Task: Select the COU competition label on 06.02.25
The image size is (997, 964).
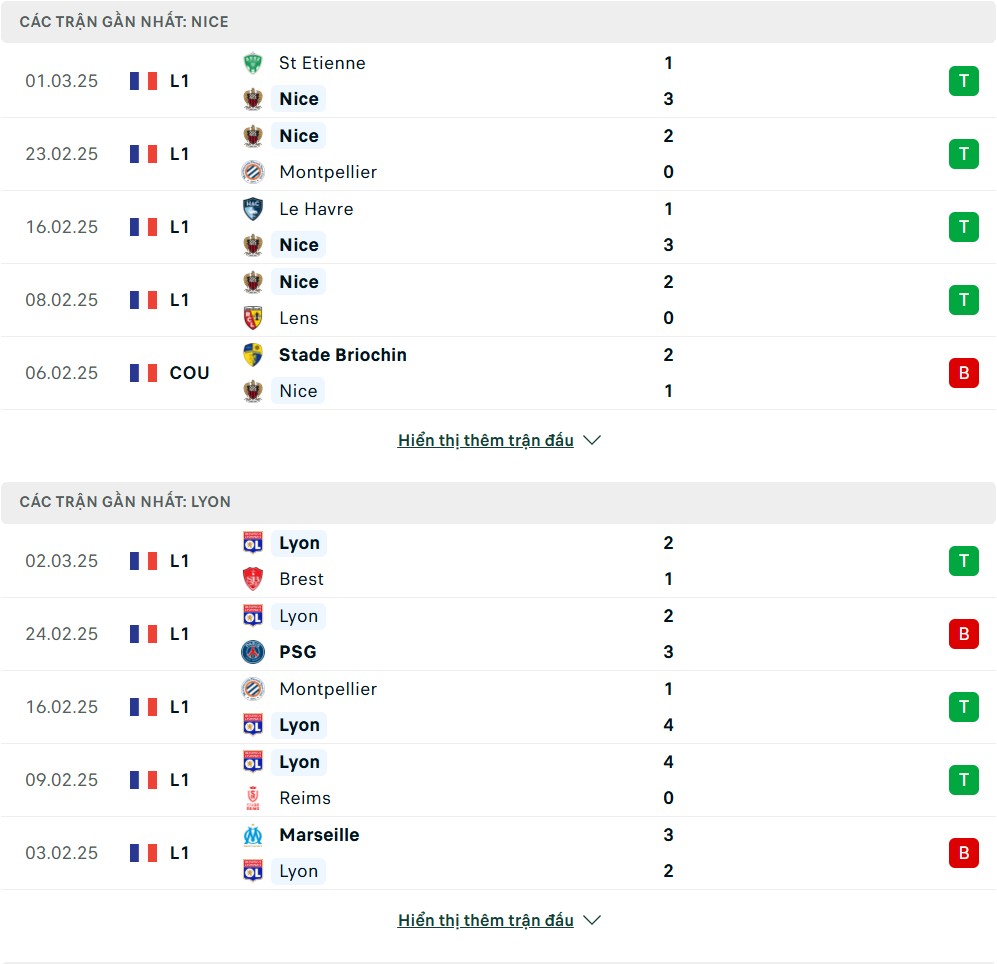Action: [189, 373]
